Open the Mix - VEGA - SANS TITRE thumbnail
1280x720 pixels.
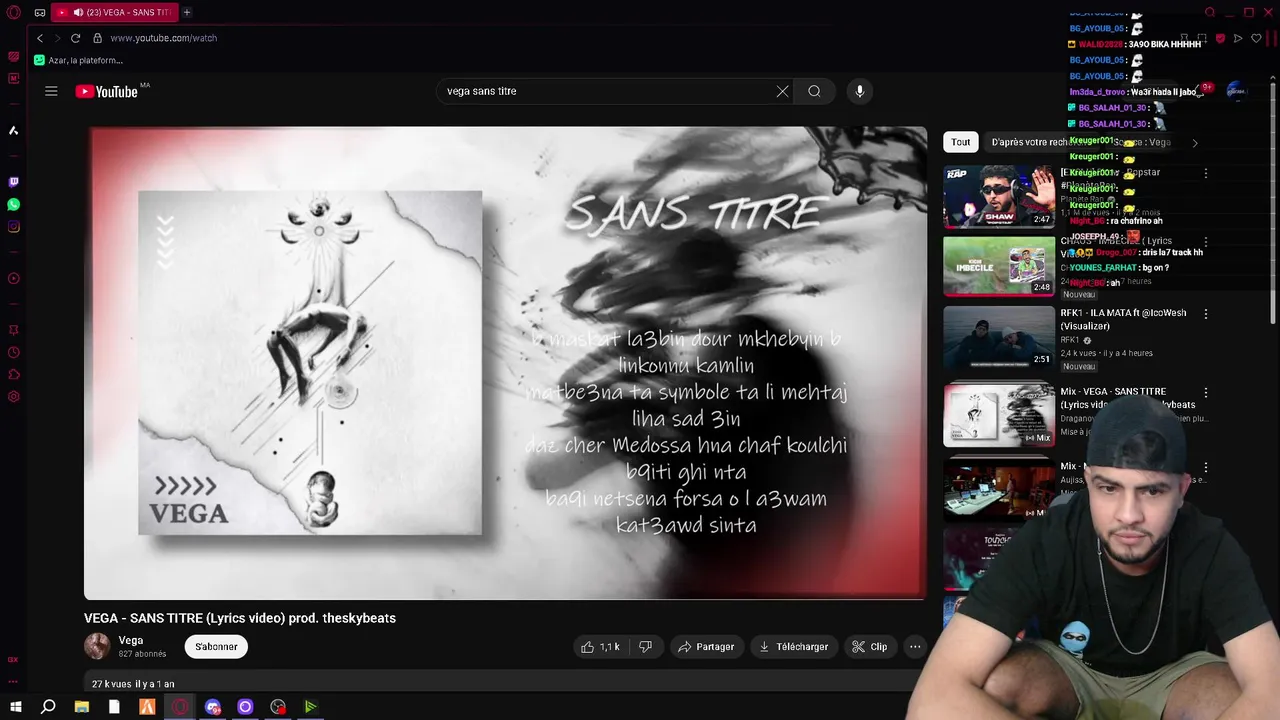point(999,415)
